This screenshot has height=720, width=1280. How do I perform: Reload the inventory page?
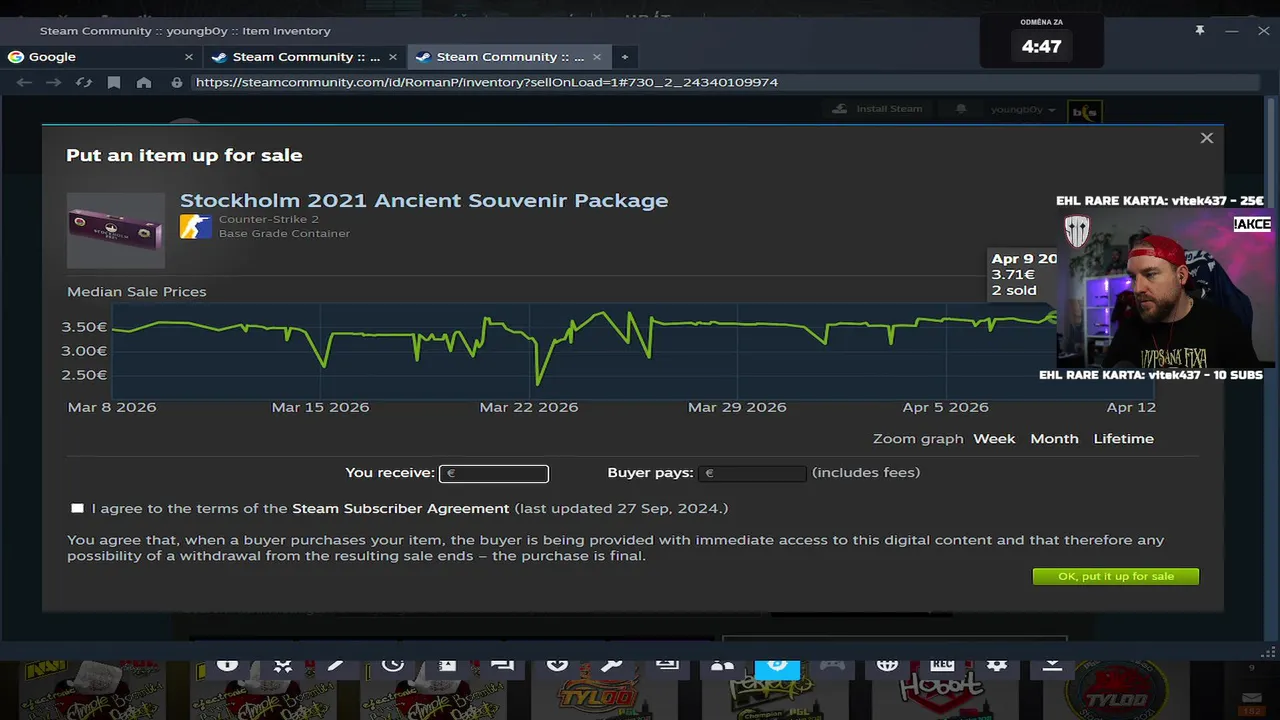84,82
